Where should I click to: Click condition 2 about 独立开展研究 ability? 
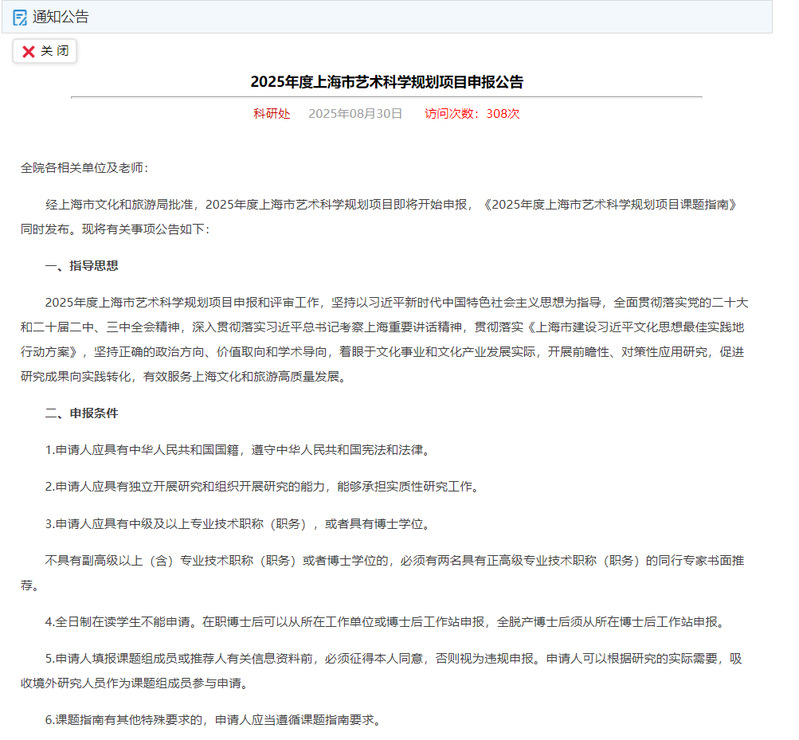point(262,487)
